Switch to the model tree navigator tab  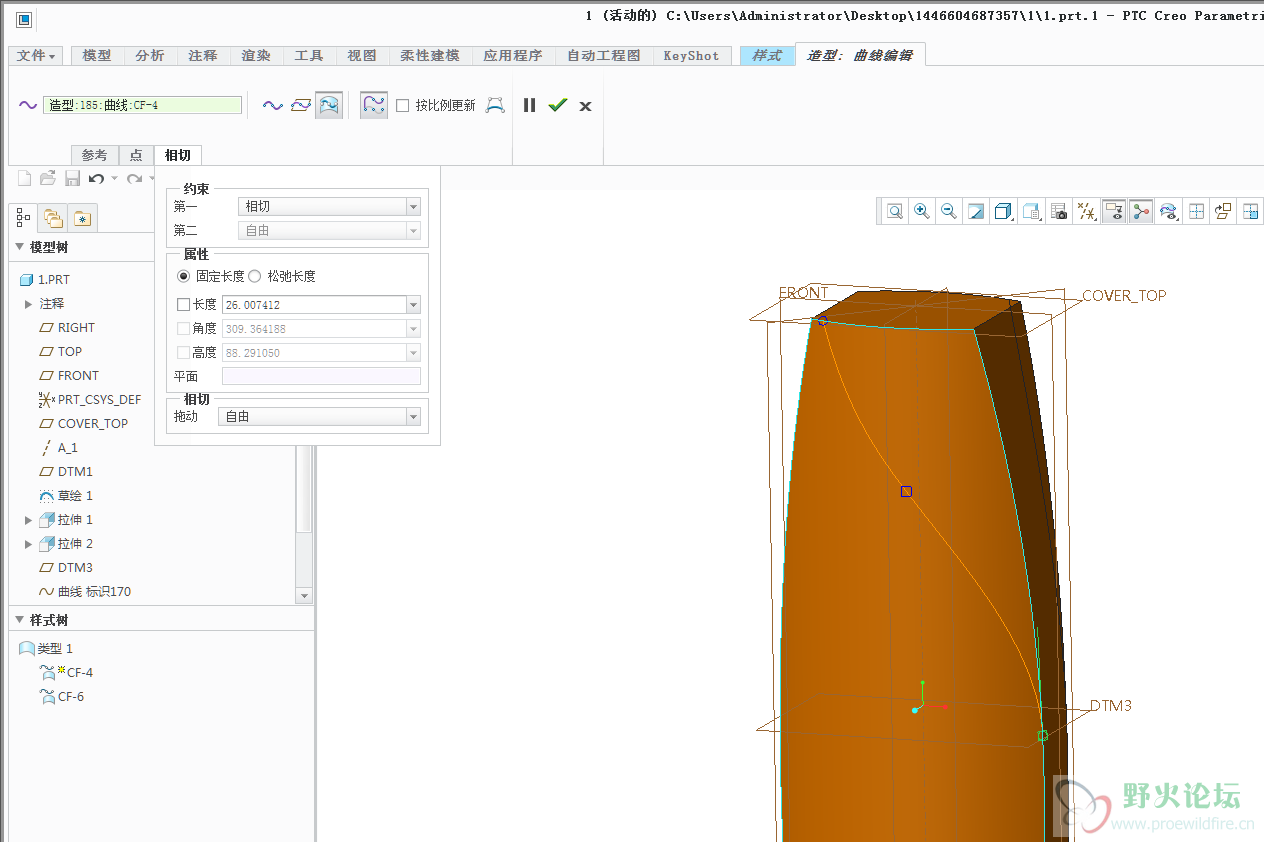24,218
